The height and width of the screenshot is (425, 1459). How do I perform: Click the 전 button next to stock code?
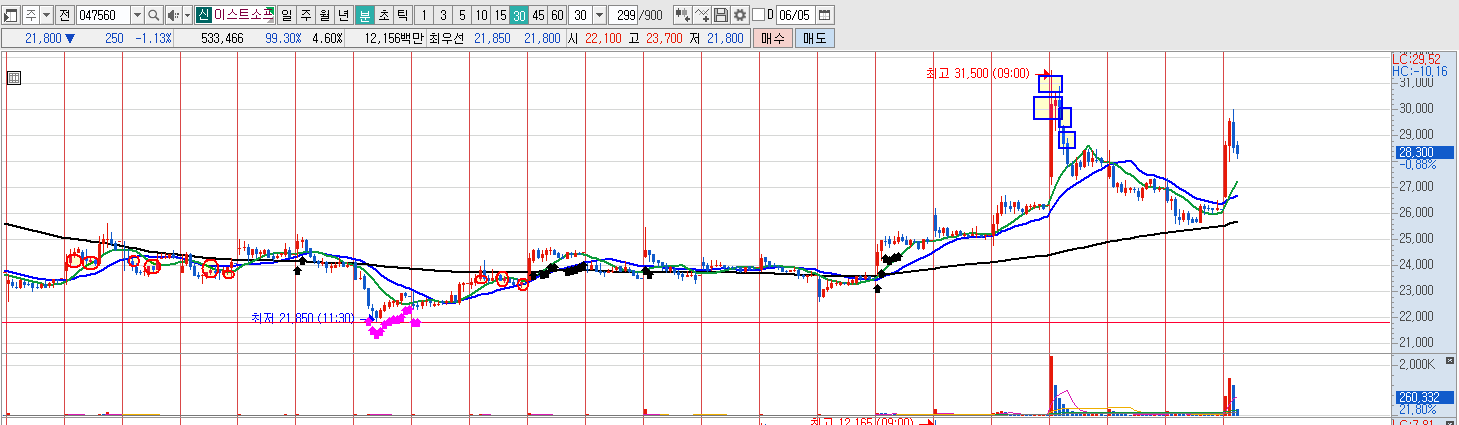[65, 15]
